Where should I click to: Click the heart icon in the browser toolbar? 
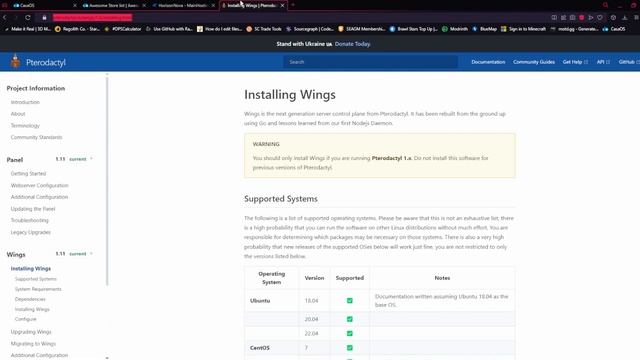tap(600, 18)
